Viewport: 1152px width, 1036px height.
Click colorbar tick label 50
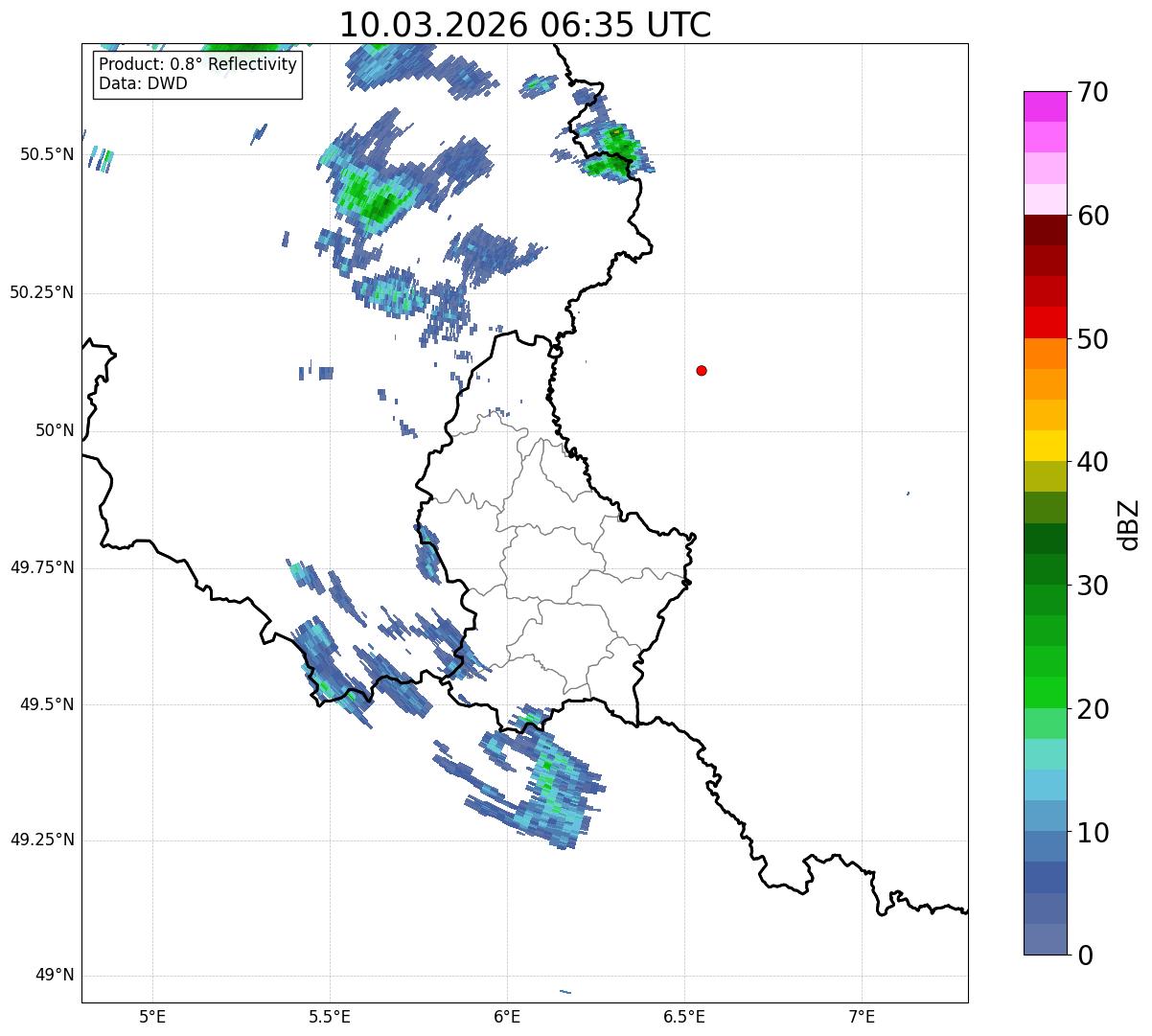click(1093, 338)
